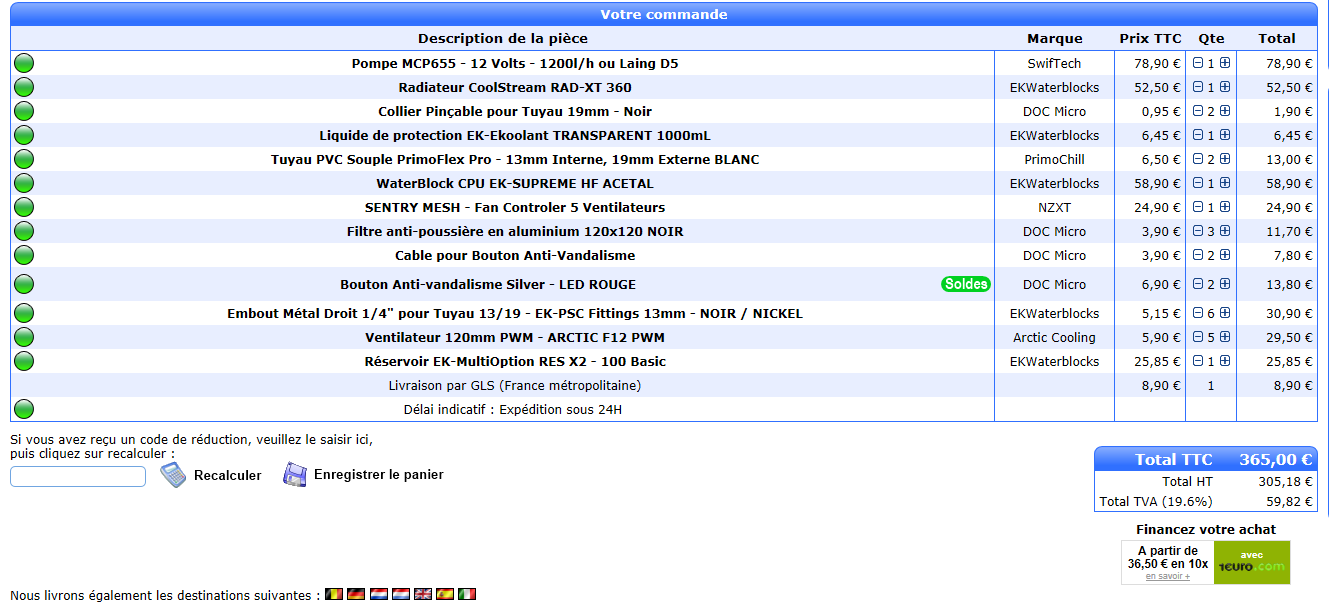Choose the Spain flag destination
The image size is (1329, 603).
pyautogui.click(x=445, y=594)
